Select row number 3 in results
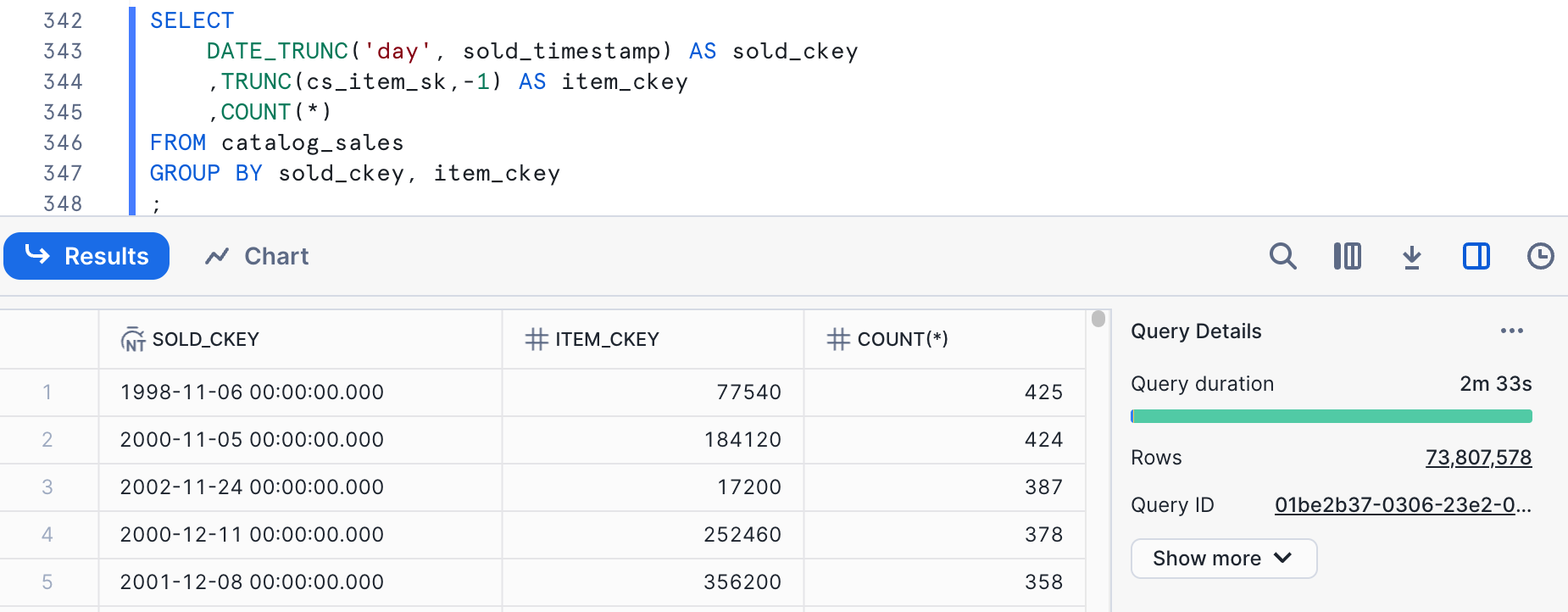The width and height of the screenshot is (1568, 612). pos(47,487)
